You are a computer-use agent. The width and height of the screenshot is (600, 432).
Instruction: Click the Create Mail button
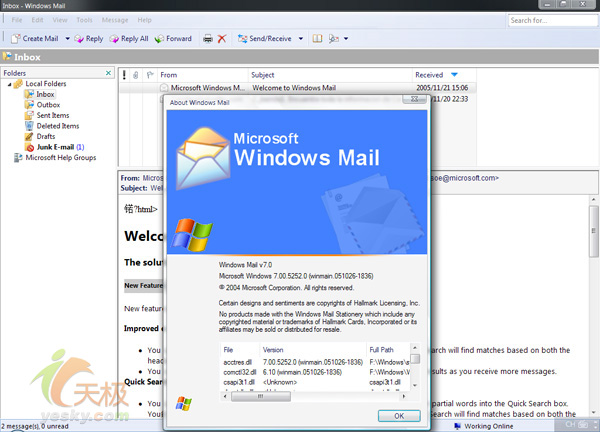click(35, 39)
